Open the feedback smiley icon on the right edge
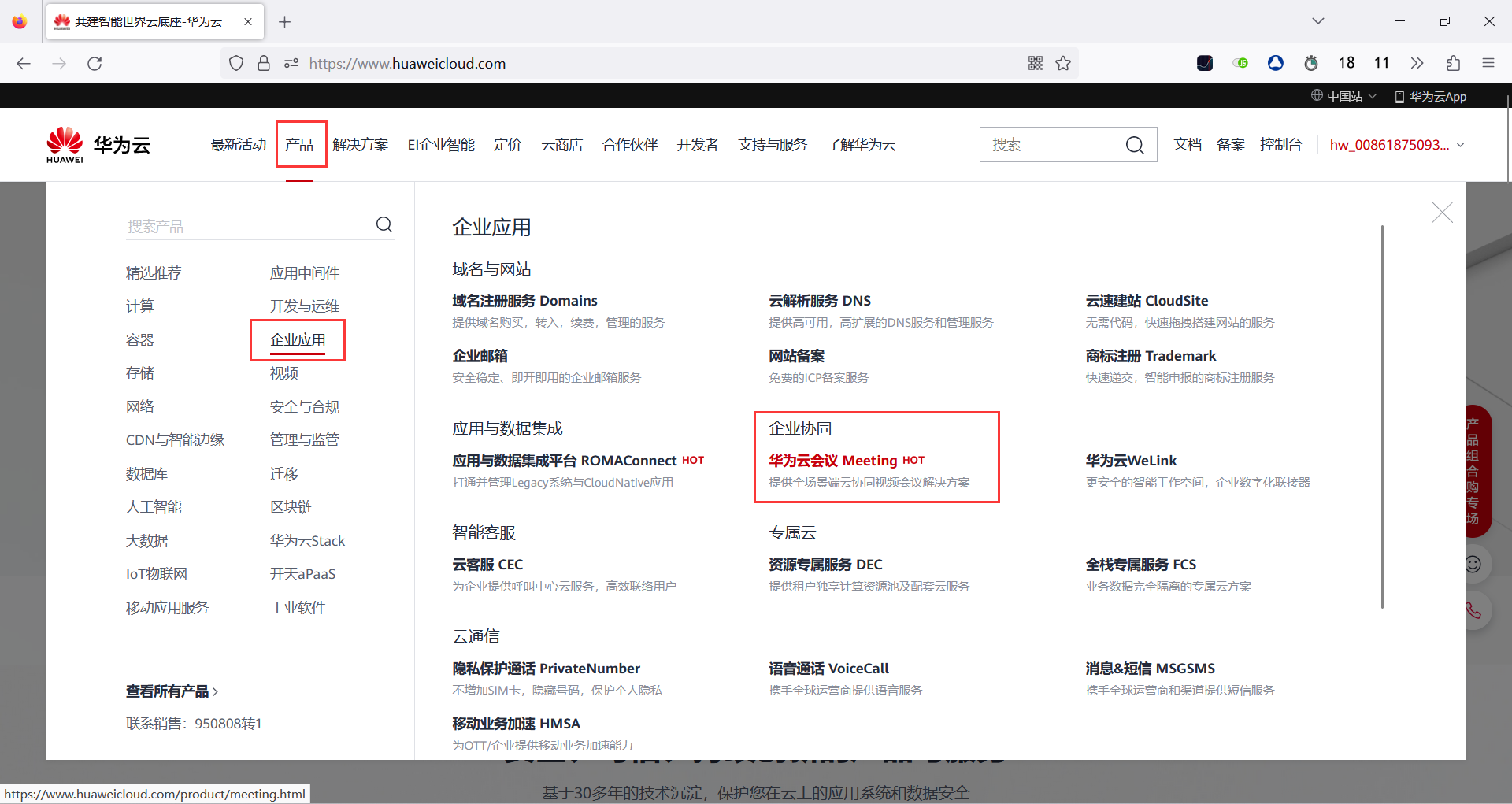Image resolution: width=1512 pixels, height=804 pixels. point(1473,564)
